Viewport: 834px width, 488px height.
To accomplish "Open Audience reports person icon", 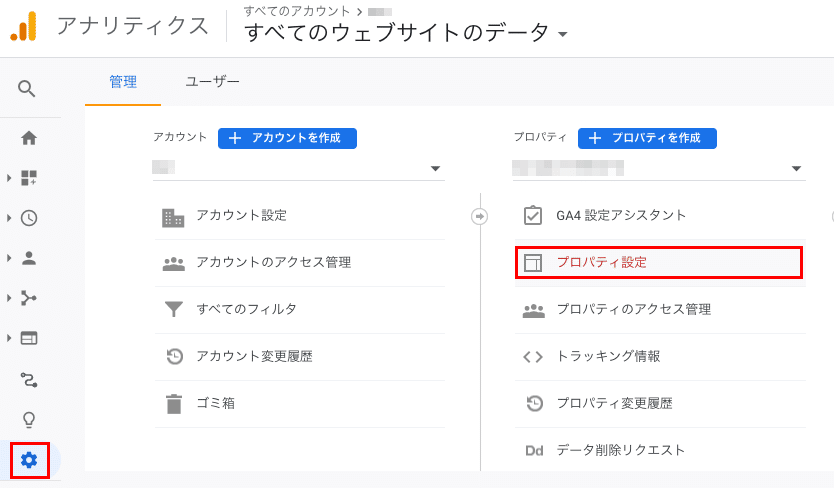I will [29, 258].
